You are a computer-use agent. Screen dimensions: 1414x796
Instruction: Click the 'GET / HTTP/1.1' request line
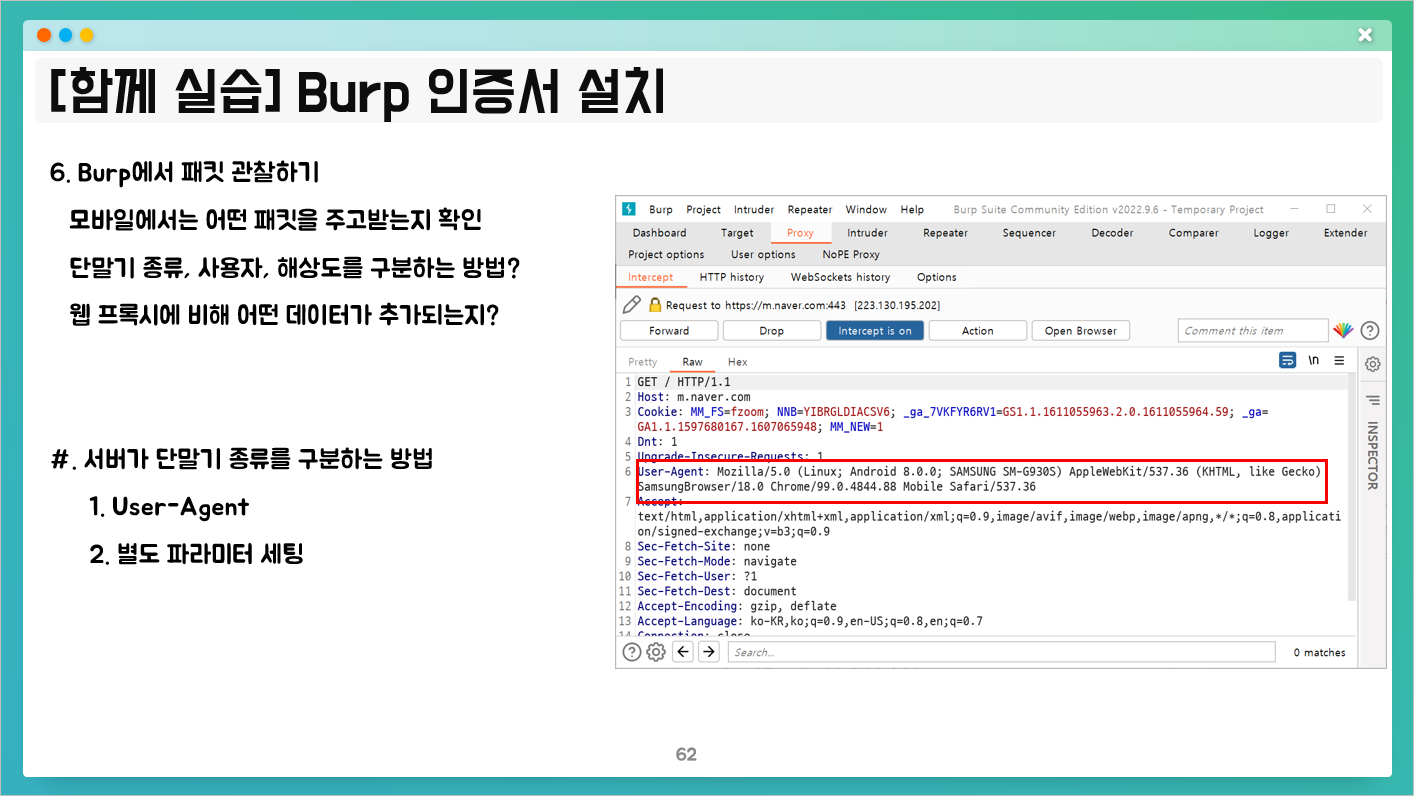(684, 382)
